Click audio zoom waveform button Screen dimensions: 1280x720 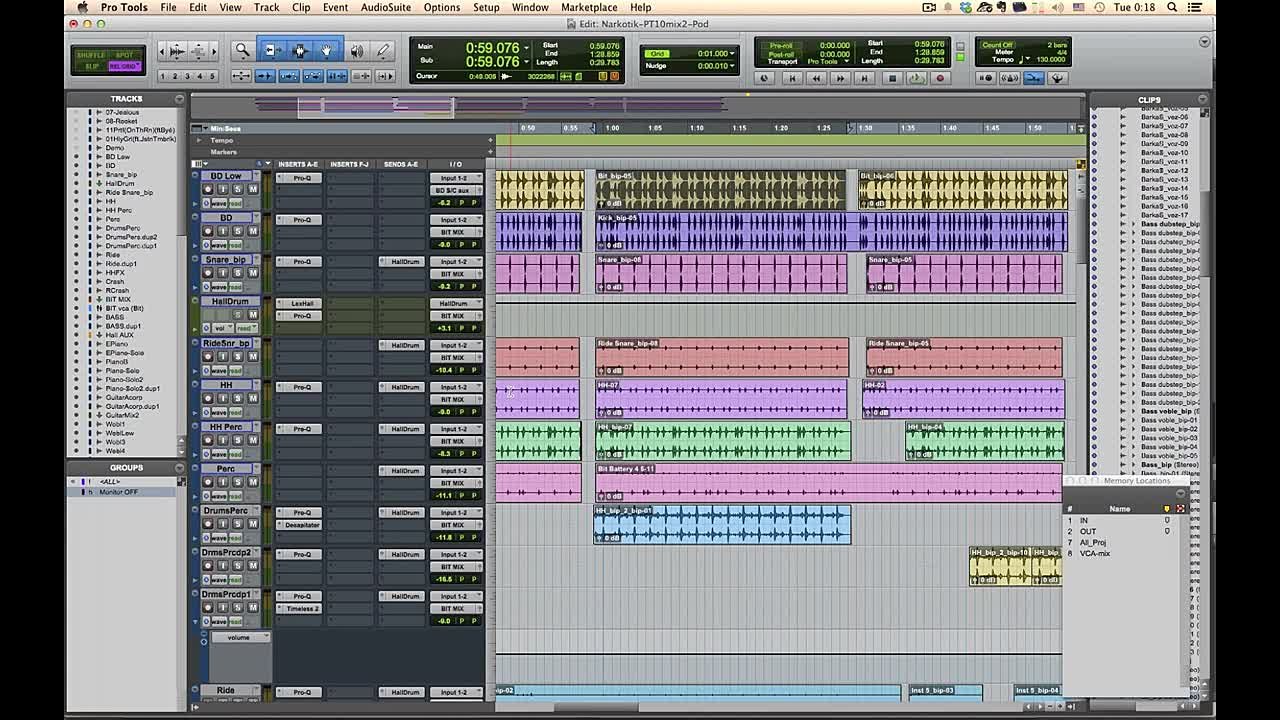point(178,51)
